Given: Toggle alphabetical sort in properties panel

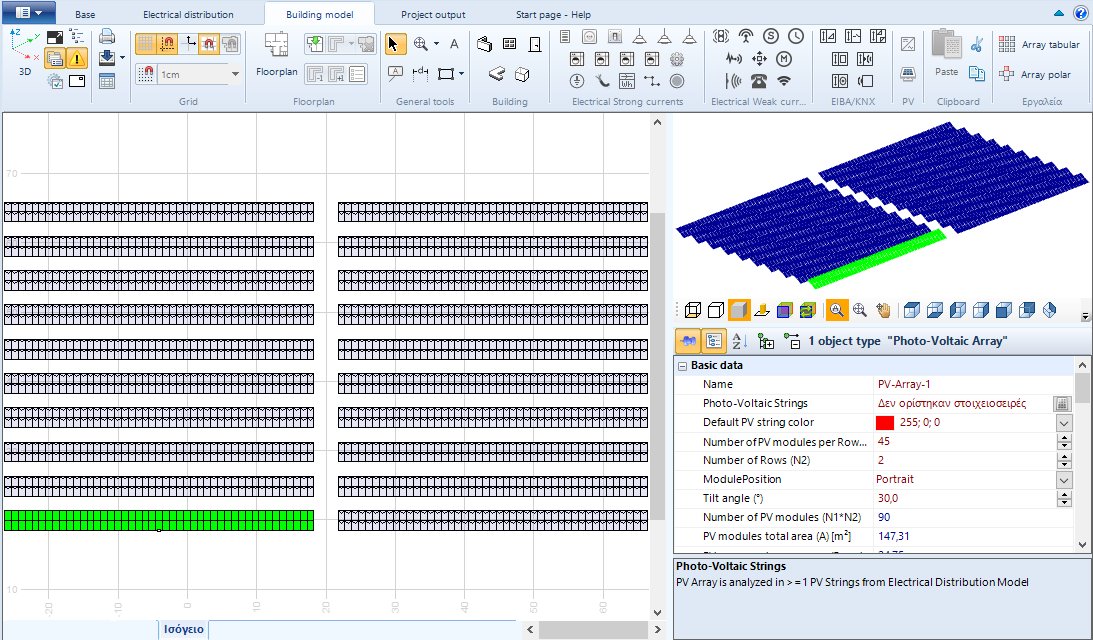Looking at the screenshot, I should 738,341.
